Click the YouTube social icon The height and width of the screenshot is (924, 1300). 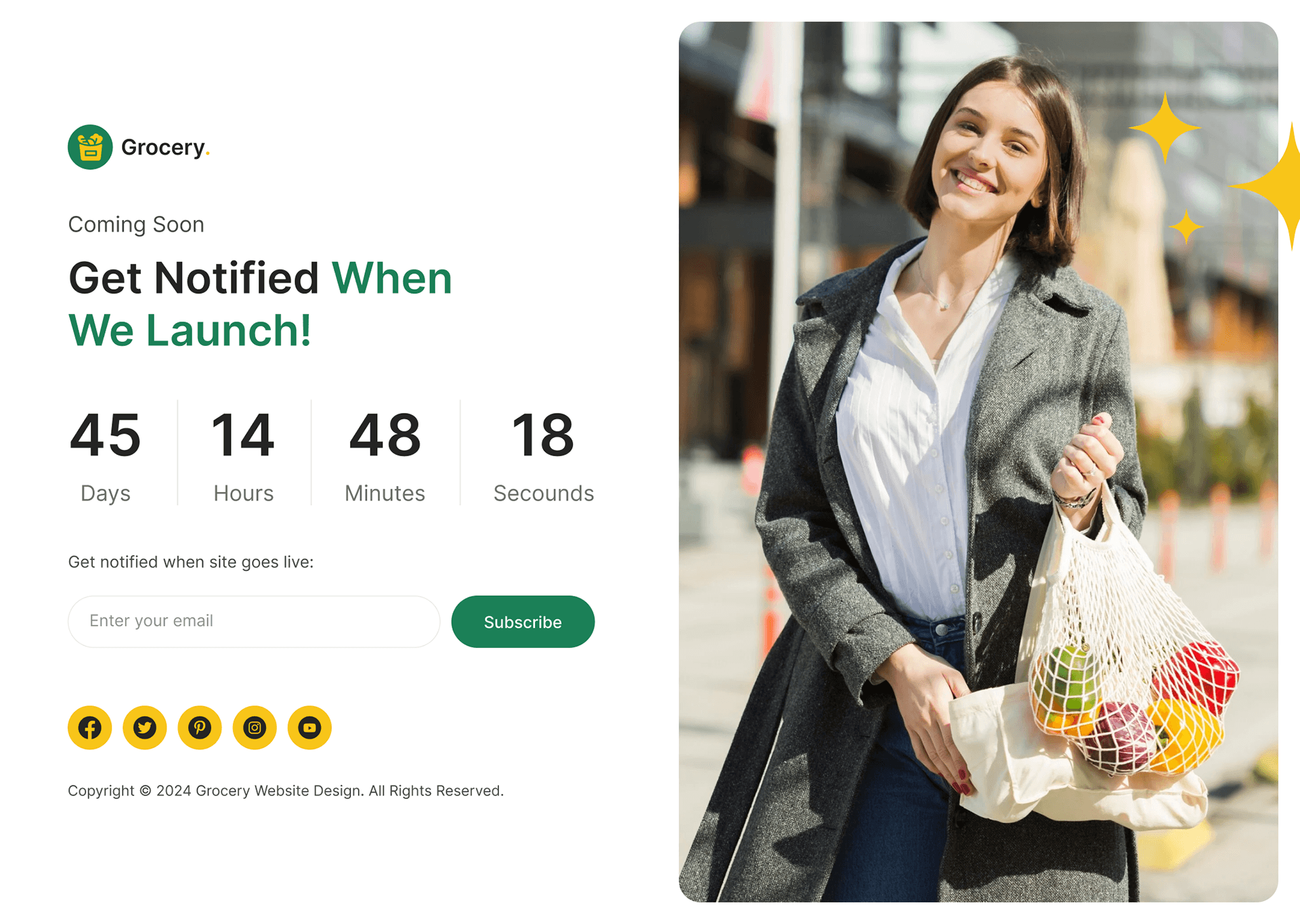coord(309,728)
